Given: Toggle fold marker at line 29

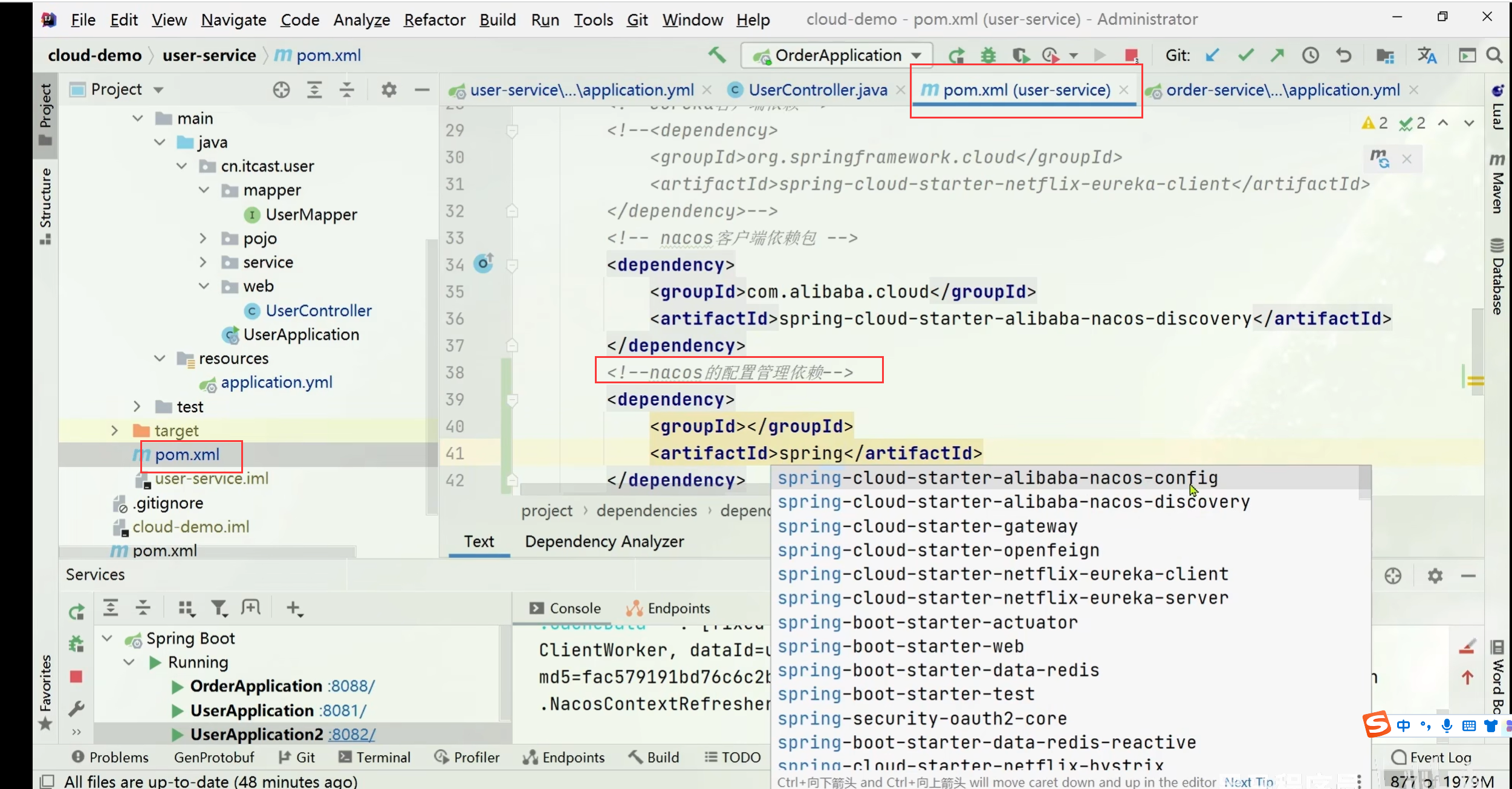Looking at the screenshot, I should click(511, 131).
